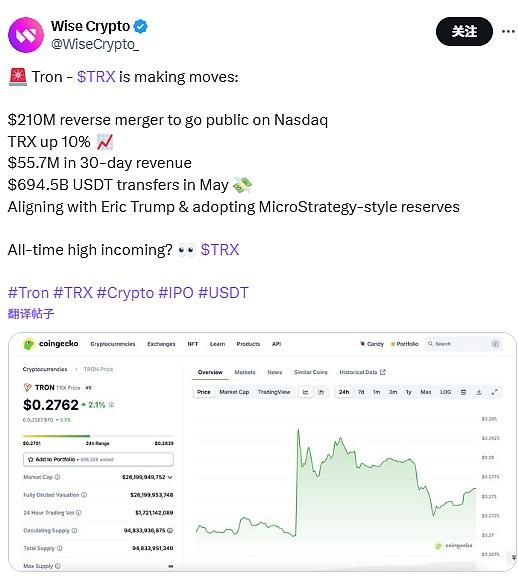Select the line chart type icon
The image size is (518, 580).
(306, 392)
